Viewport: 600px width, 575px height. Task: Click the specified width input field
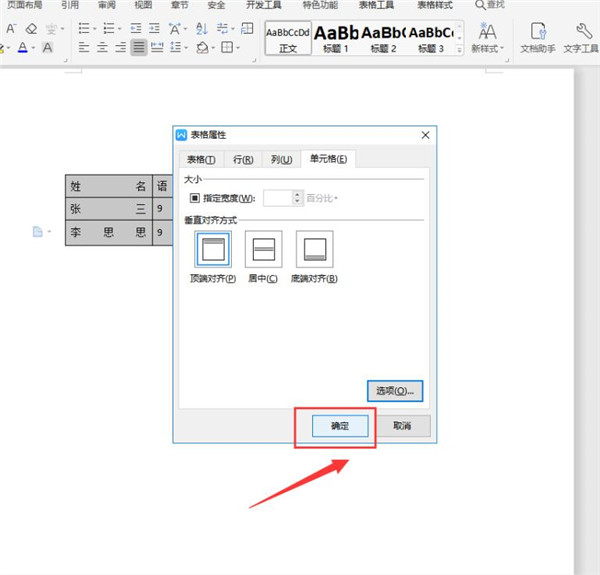click(x=279, y=198)
